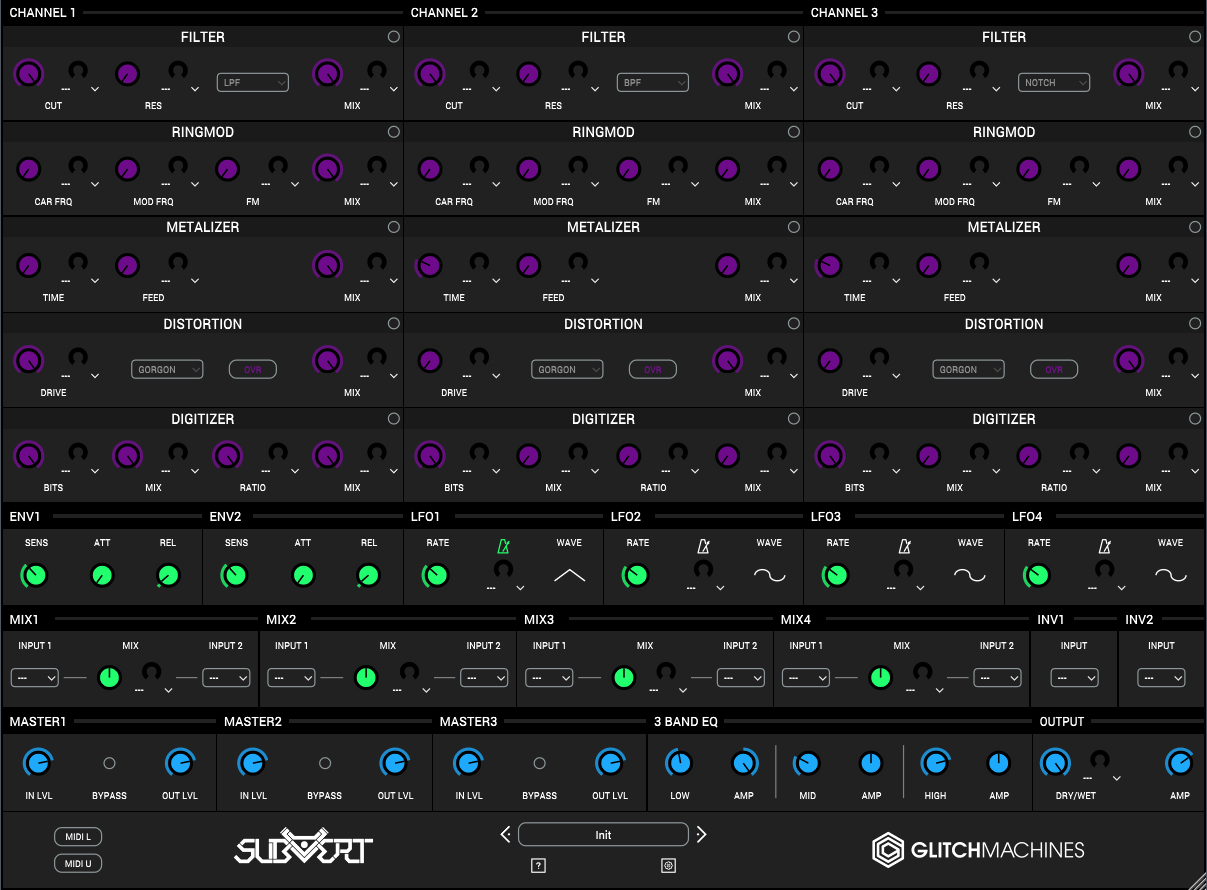Open the MIX1 Input 1 dropdown
The height and width of the screenshot is (890, 1207).
tap(34, 677)
